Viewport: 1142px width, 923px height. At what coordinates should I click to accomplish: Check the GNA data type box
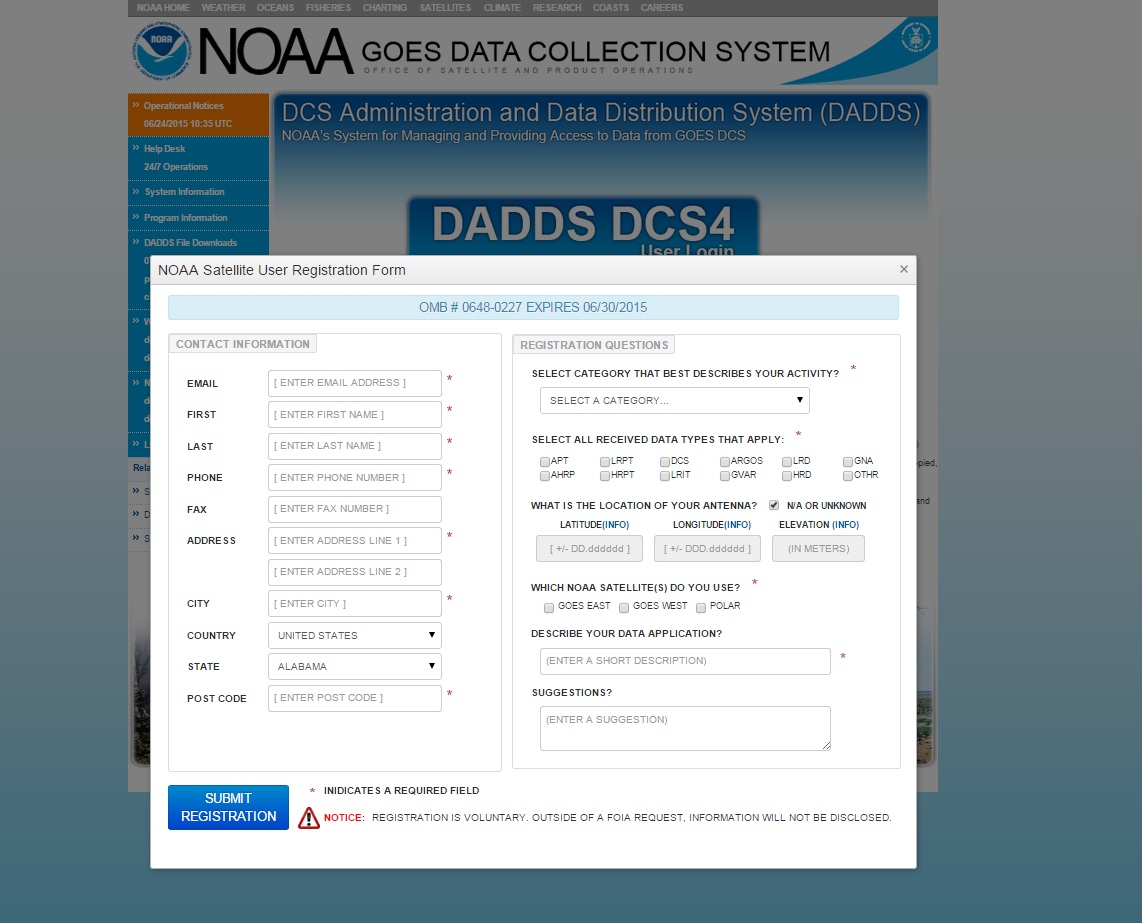click(848, 462)
